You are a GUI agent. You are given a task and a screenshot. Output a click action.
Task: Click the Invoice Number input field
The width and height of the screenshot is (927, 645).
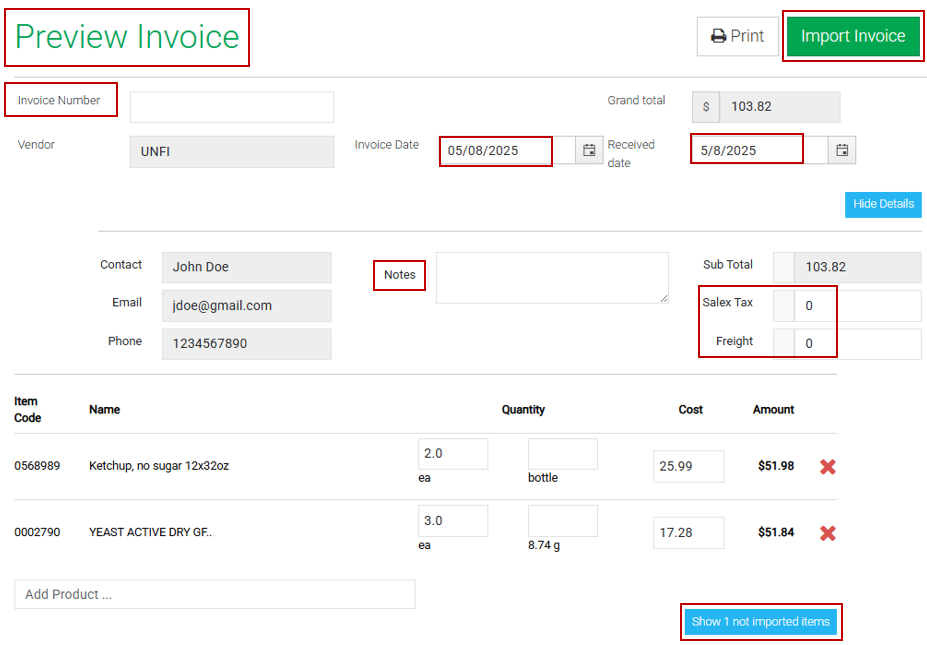pyautogui.click(x=232, y=107)
